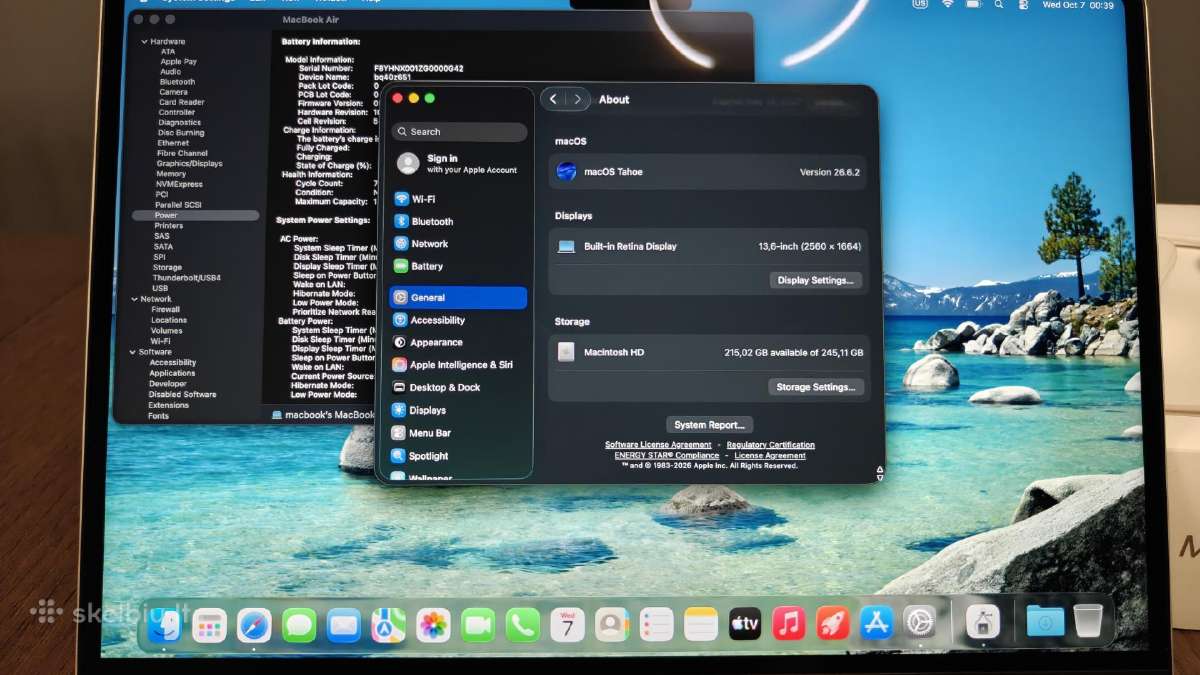
Task: Open Displays in Settings sidebar
Action: point(458,410)
